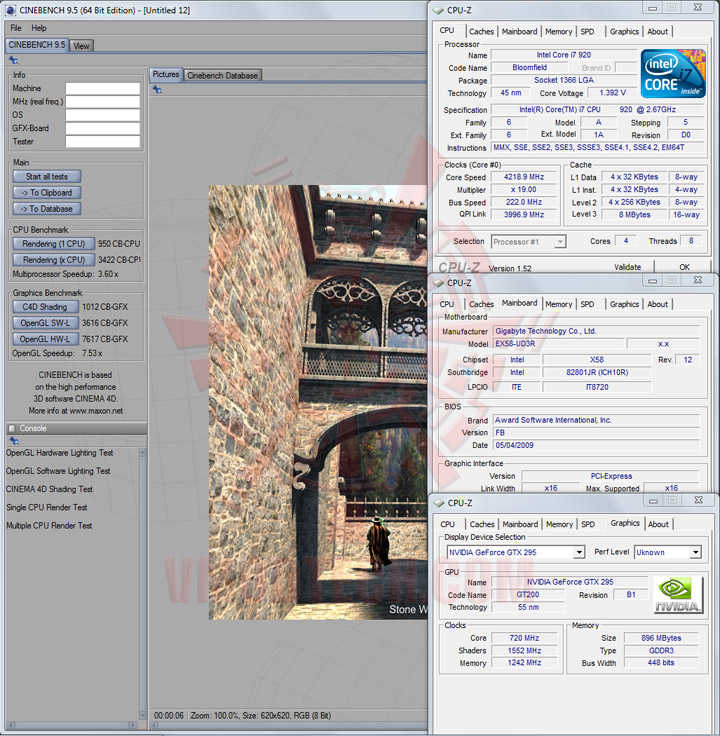Image resolution: width=720 pixels, height=736 pixels.
Task: Click the rendered Stone Wall picture
Action: [318, 402]
